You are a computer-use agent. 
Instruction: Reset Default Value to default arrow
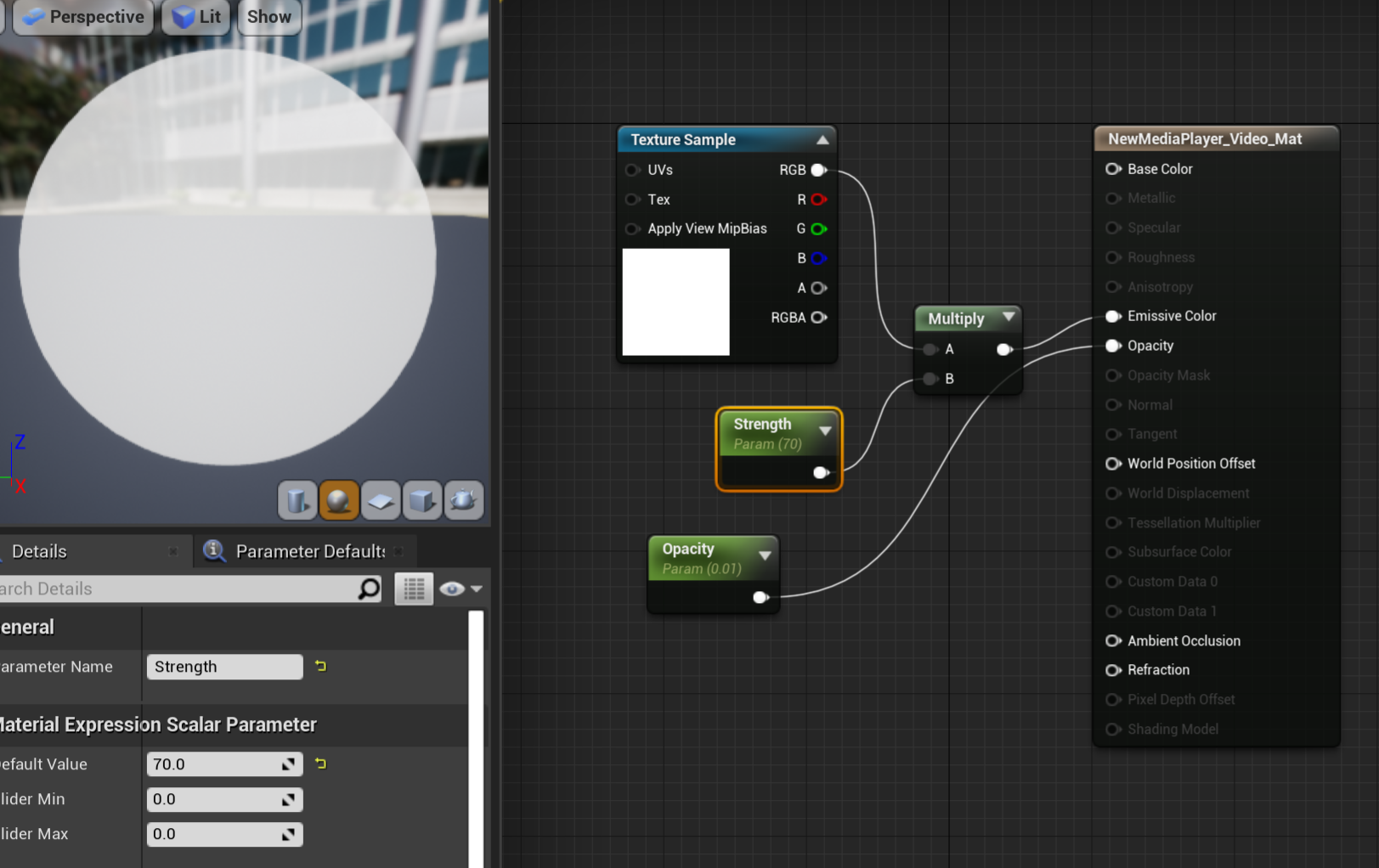click(320, 764)
